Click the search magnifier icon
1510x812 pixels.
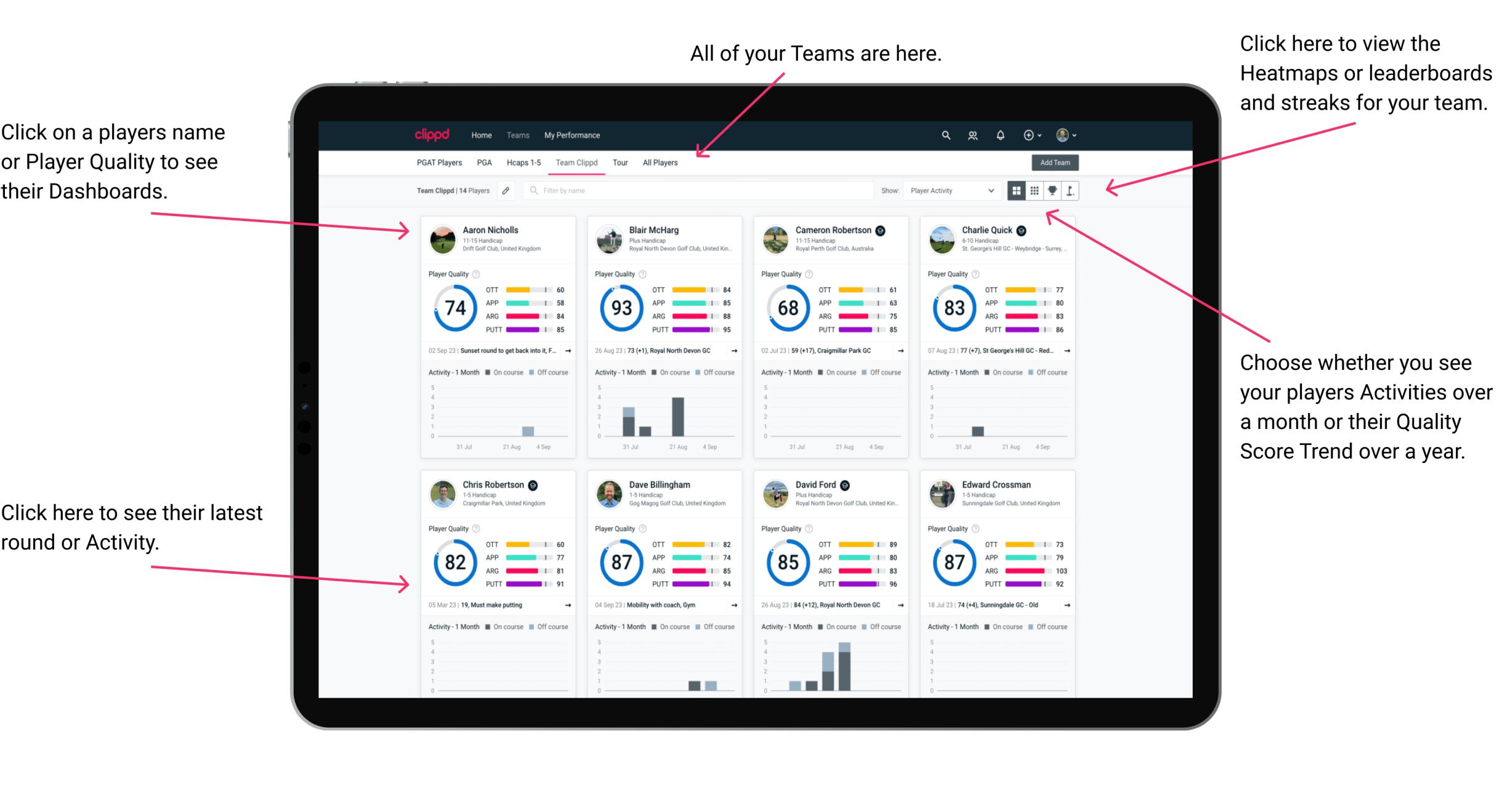pyautogui.click(x=944, y=135)
